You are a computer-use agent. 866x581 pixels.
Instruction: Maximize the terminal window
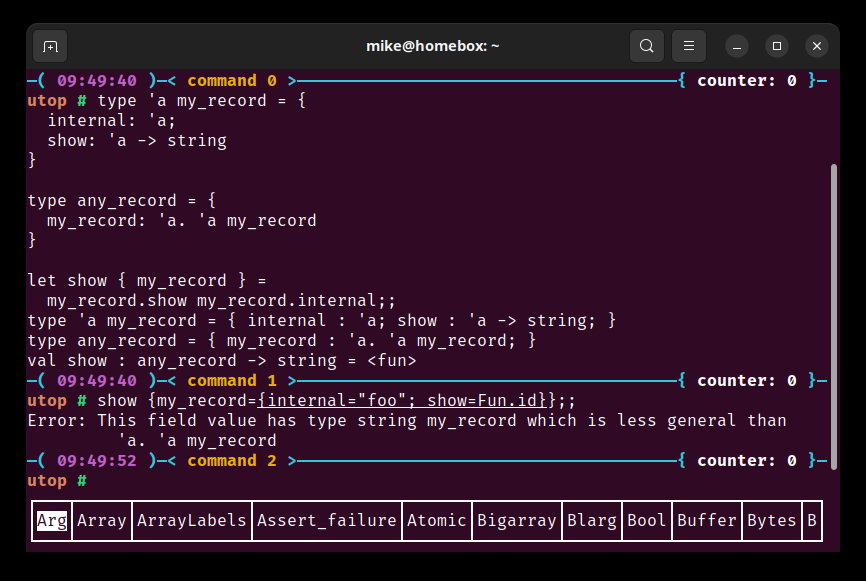pyautogui.click(x=777, y=46)
